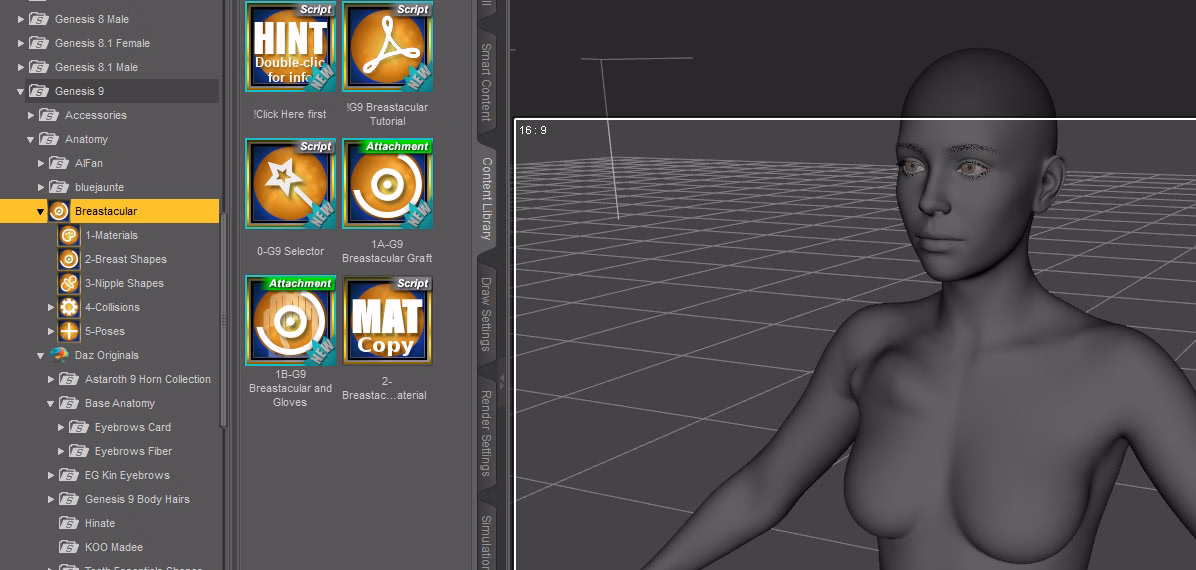1196x570 pixels.
Task: Click the EG Kin Eyebrows folder icon
Action: [69, 475]
